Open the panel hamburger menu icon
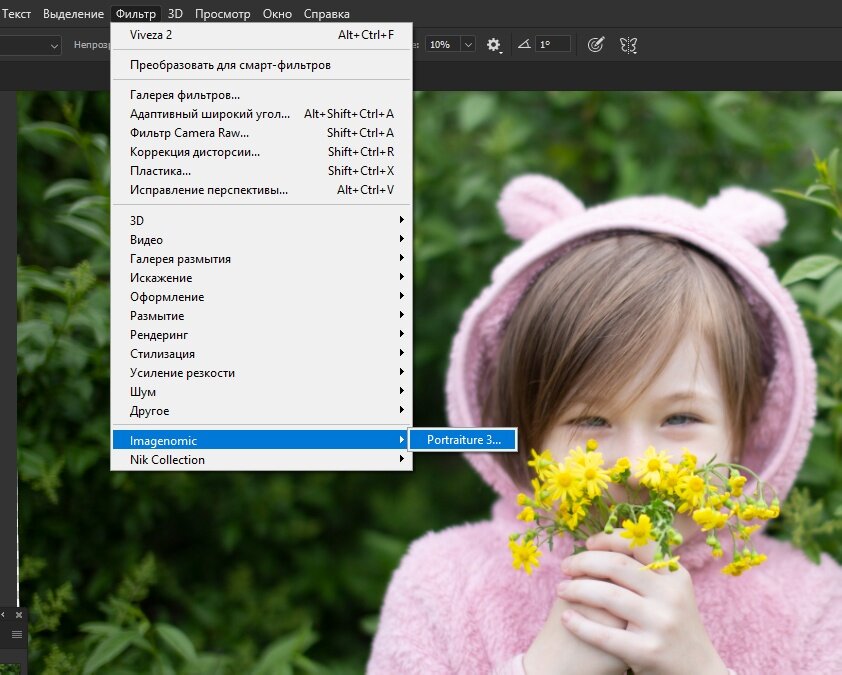The height and width of the screenshot is (675, 842). point(16,634)
